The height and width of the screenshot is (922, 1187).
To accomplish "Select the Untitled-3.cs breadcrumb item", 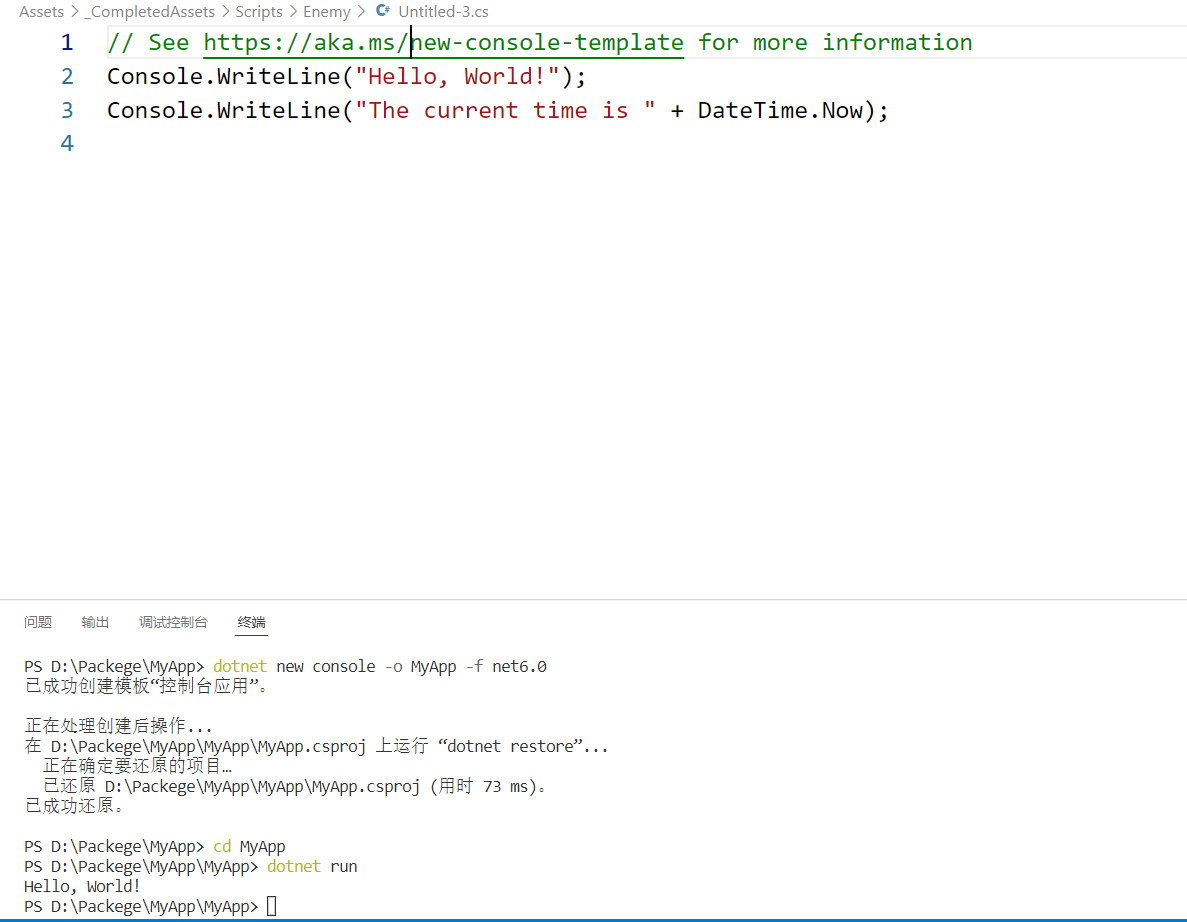I will point(444,11).
